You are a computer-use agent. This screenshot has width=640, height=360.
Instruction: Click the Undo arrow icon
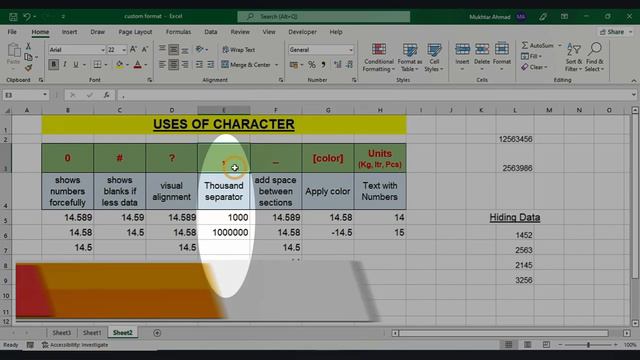coord(27,17)
